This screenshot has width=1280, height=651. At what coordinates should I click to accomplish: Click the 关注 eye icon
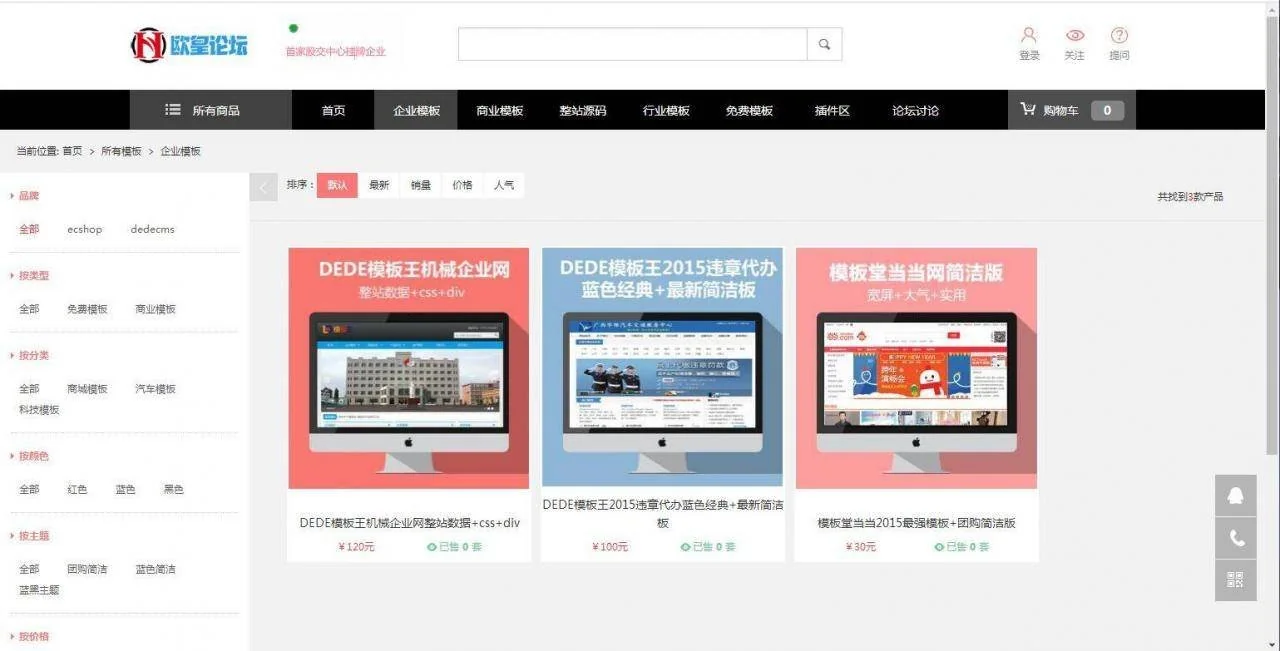click(x=1074, y=36)
